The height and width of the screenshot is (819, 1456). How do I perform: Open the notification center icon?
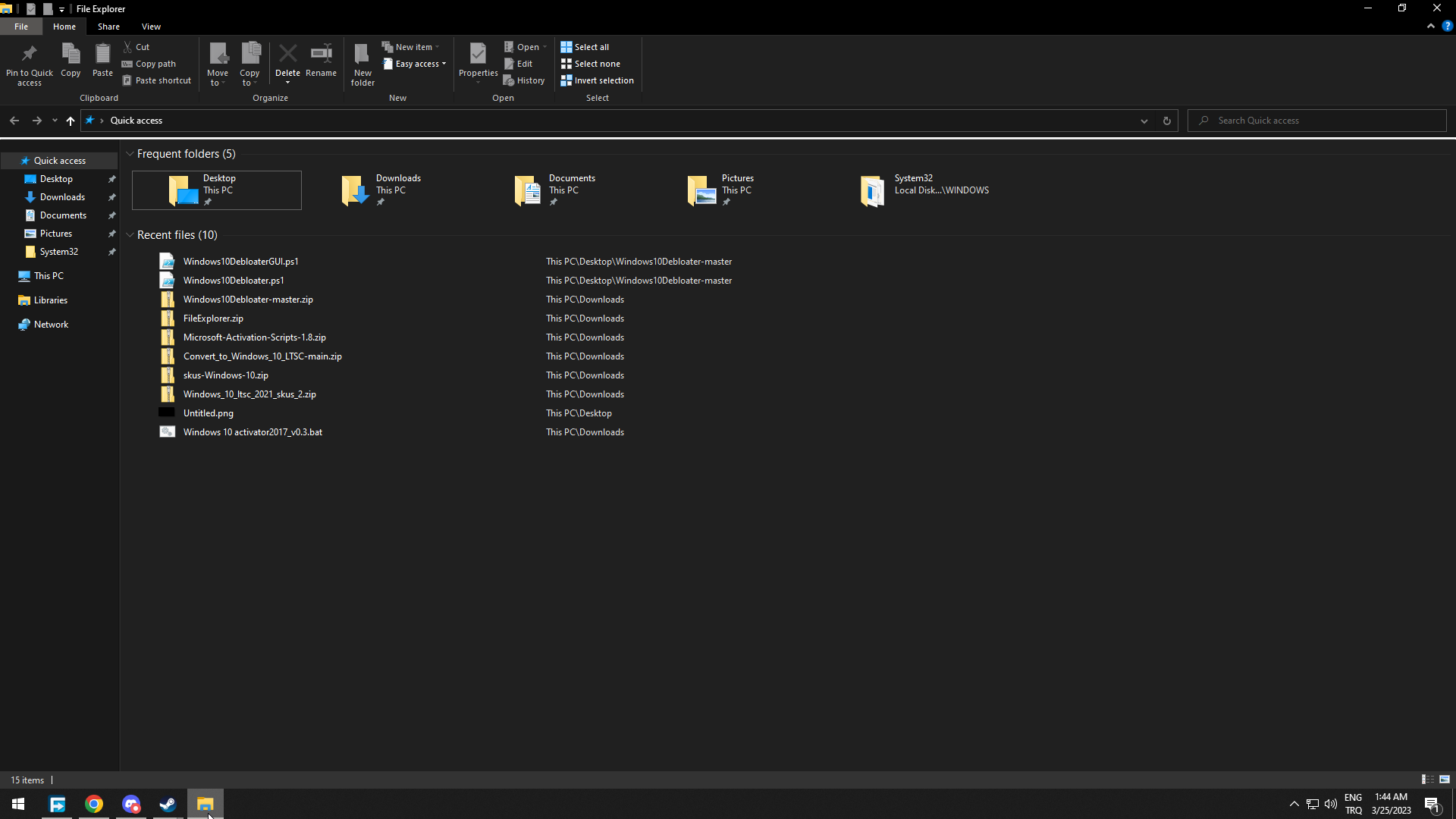1432,804
